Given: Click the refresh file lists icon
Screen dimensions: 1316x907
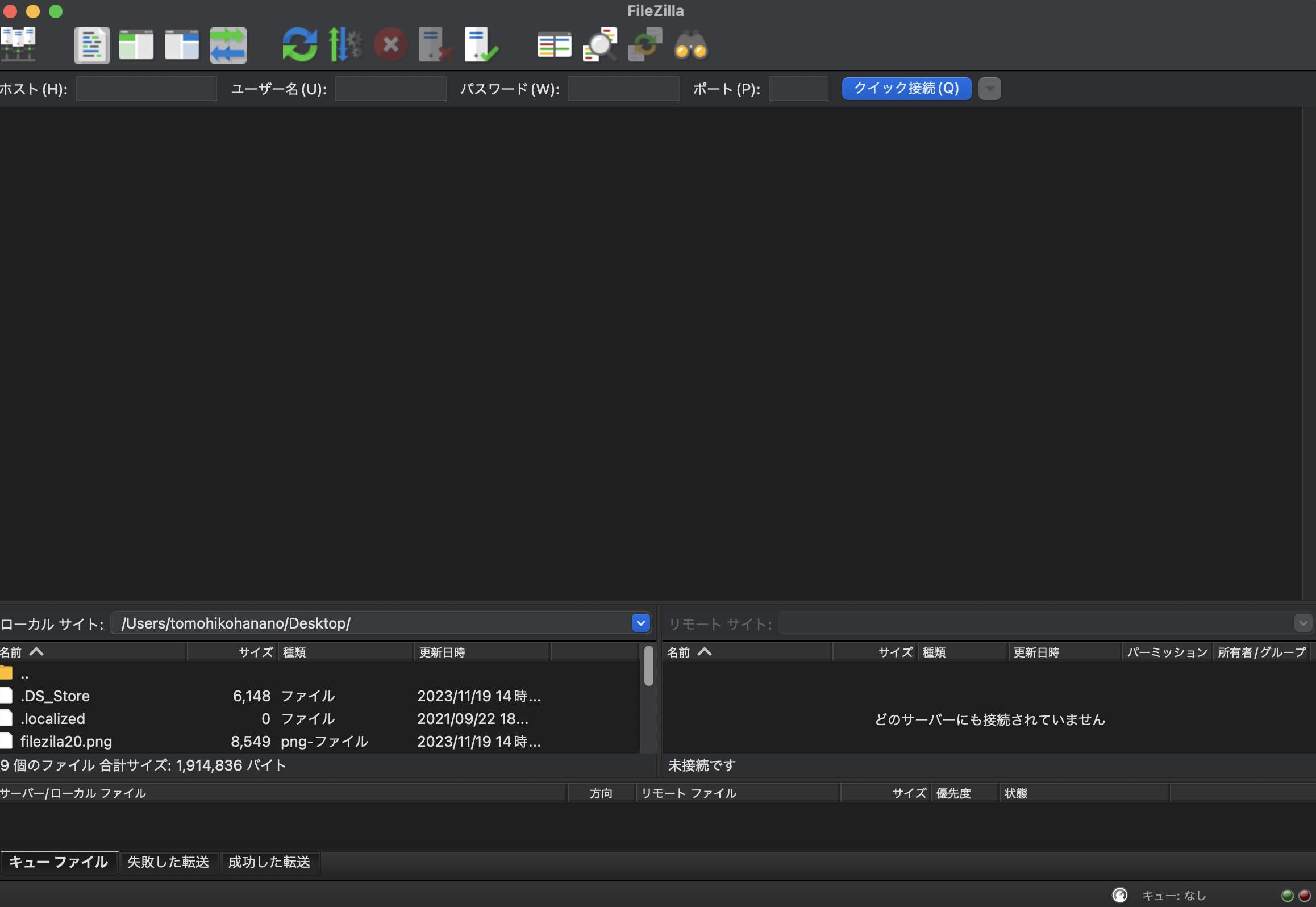Looking at the screenshot, I should tap(299, 45).
